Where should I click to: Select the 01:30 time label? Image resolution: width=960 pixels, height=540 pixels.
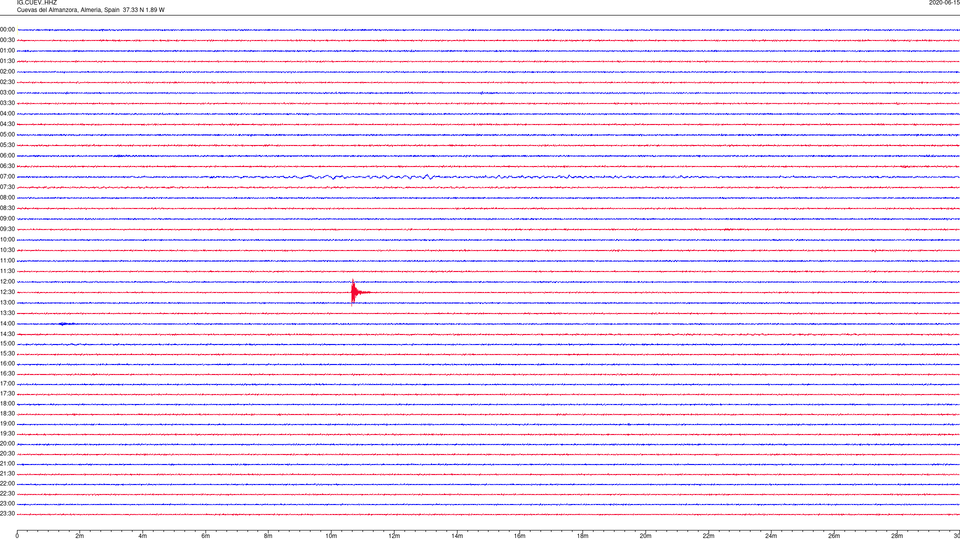pos(7,61)
